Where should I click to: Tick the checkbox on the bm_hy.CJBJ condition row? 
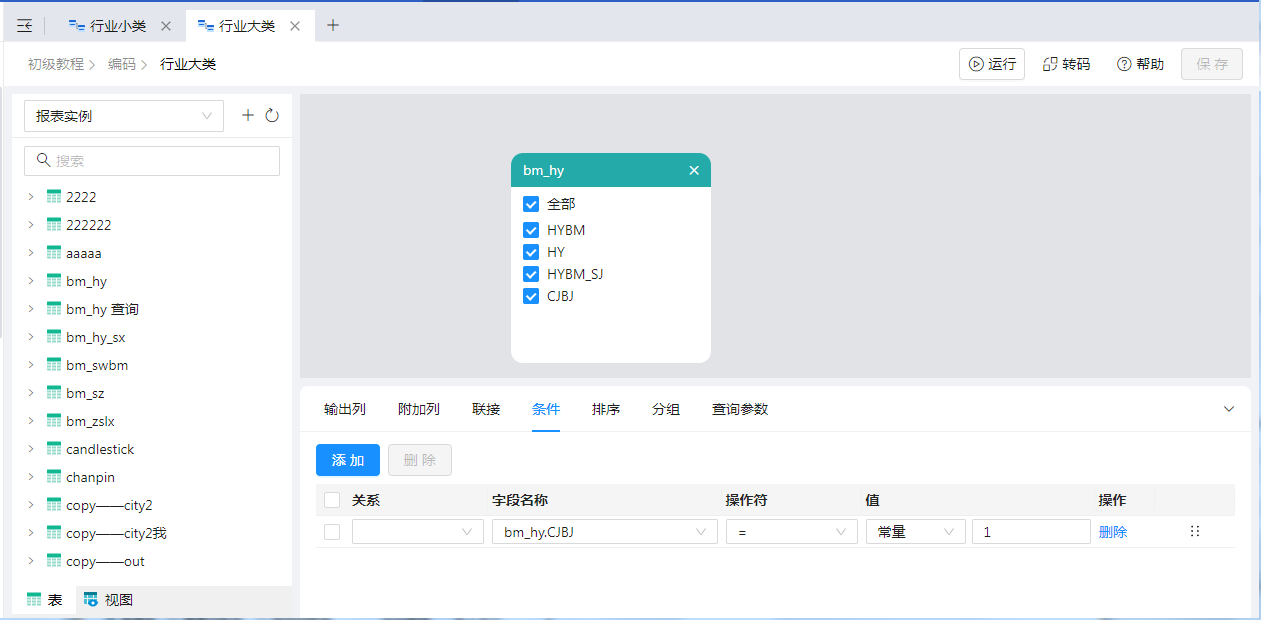click(x=332, y=532)
